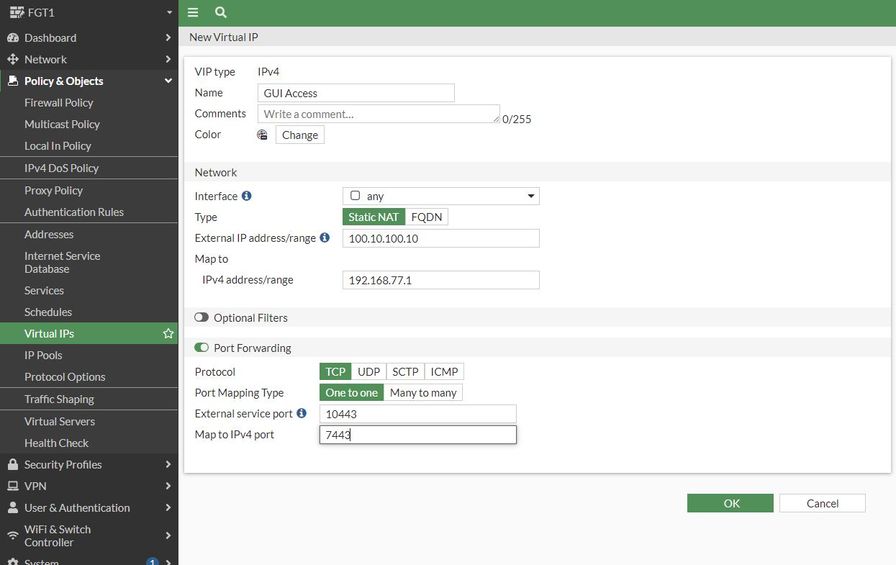This screenshot has width=896, height=565.
Task: Click the info icon next to Interface
Action: coord(246,196)
